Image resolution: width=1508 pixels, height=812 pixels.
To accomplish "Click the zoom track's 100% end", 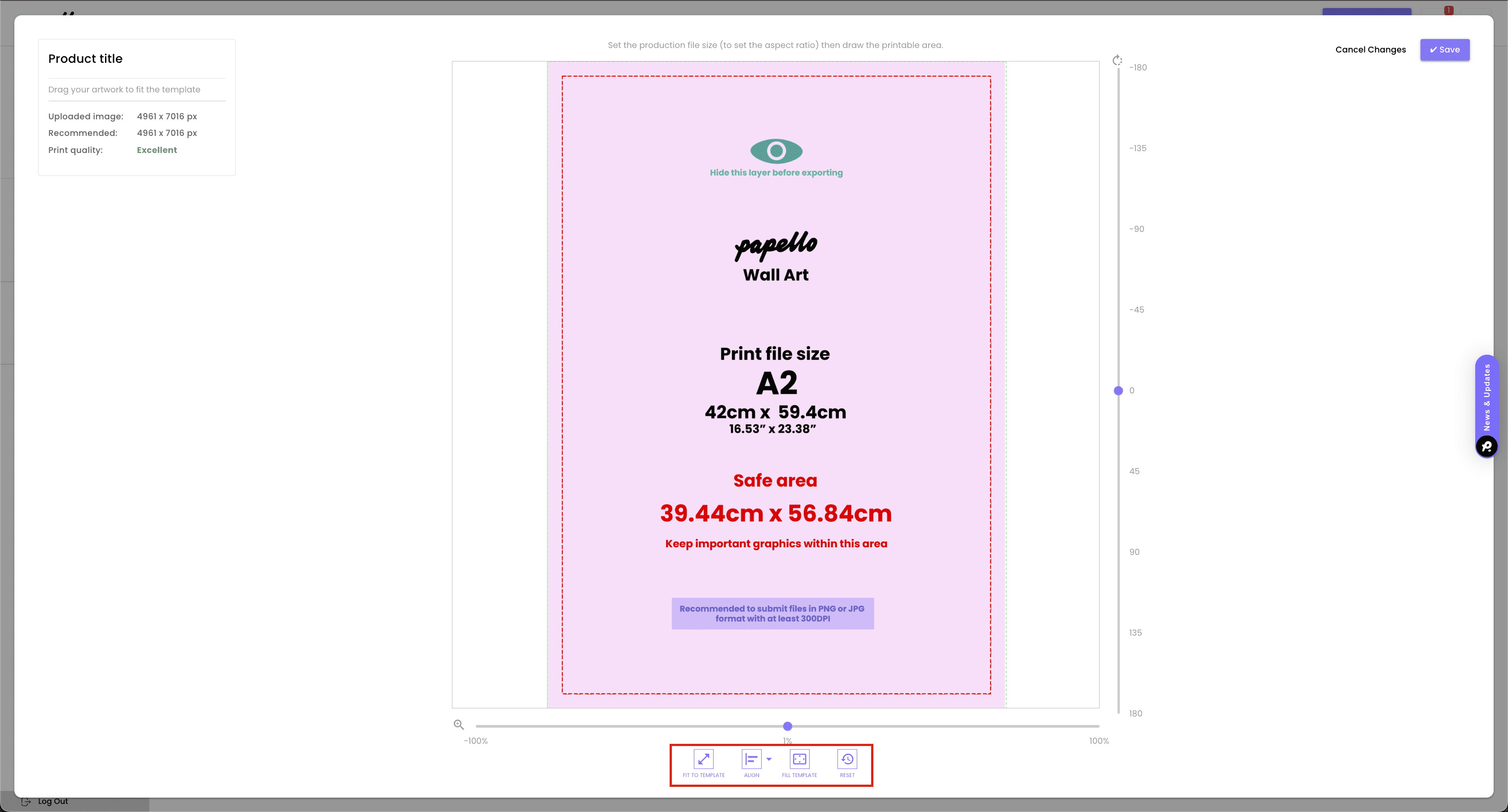I will [1098, 726].
